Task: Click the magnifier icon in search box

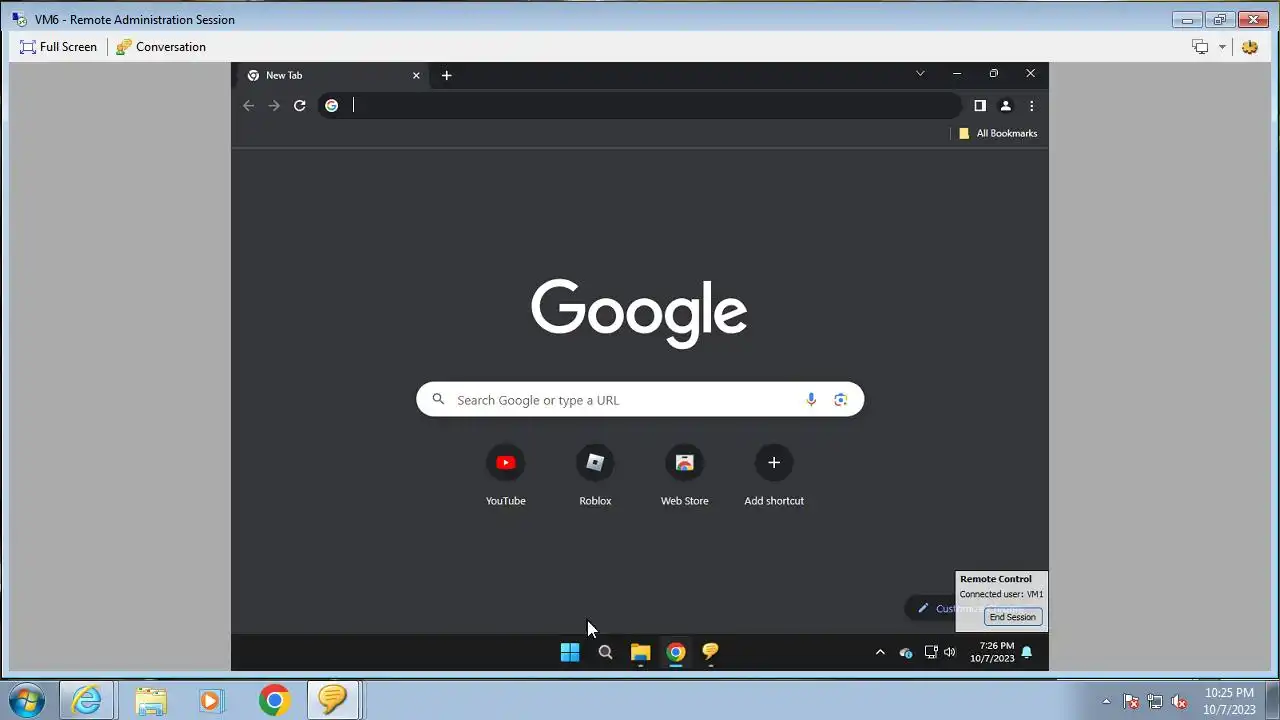Action: (438, 400)
